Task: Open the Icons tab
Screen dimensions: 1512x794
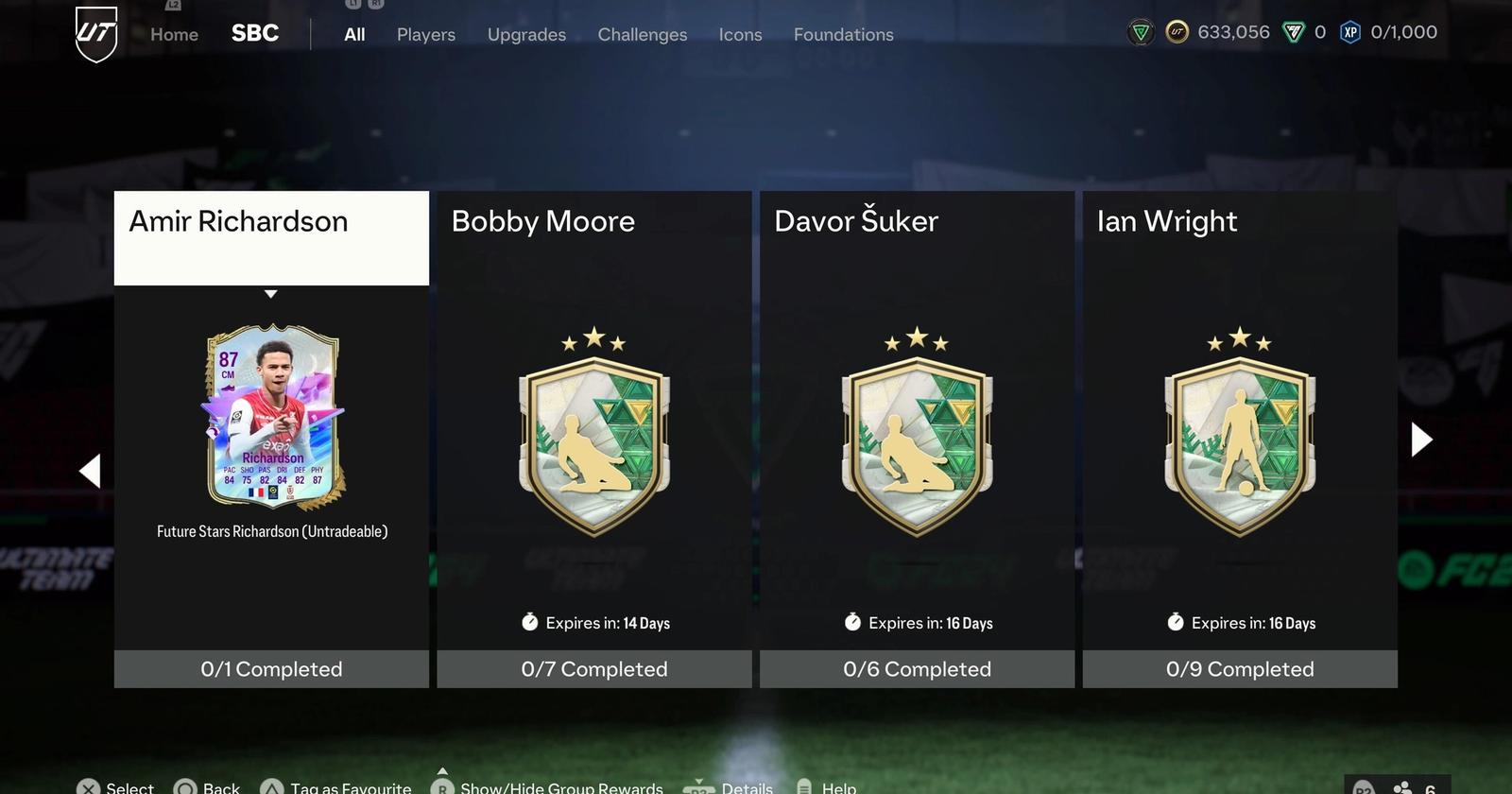Action: [x=740, y=35]
